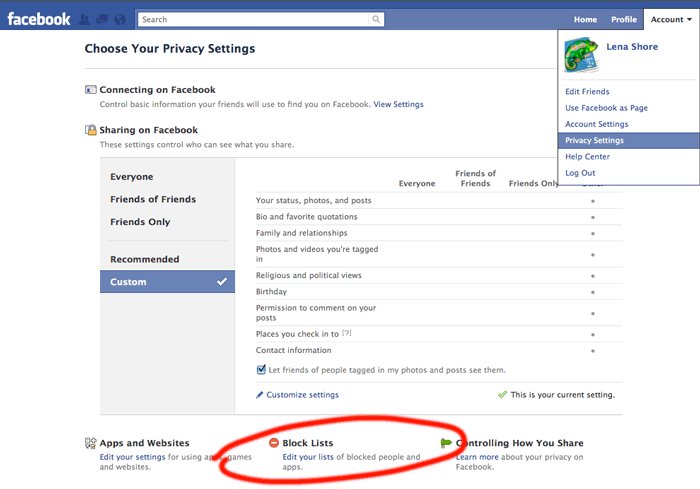Go to Home in the top bar
700x489 pixels.
pos(585,20)
